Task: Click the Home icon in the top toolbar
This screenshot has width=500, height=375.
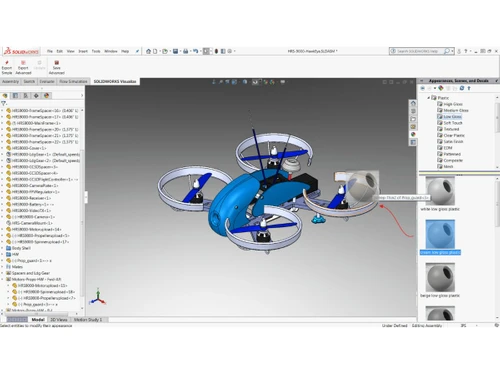Action: pyautogui.click(x=148, y=51)
